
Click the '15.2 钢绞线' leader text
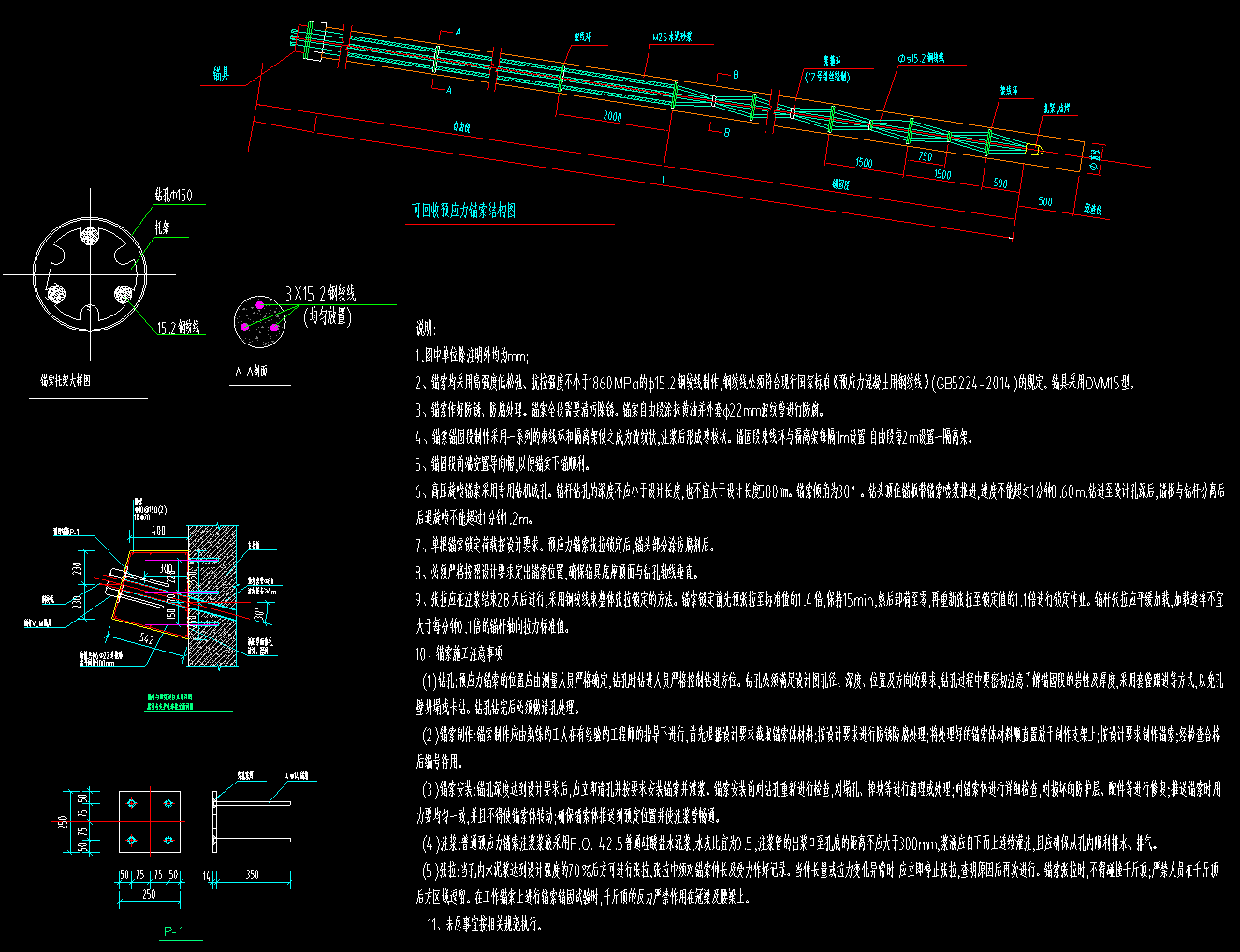[179, 328]
